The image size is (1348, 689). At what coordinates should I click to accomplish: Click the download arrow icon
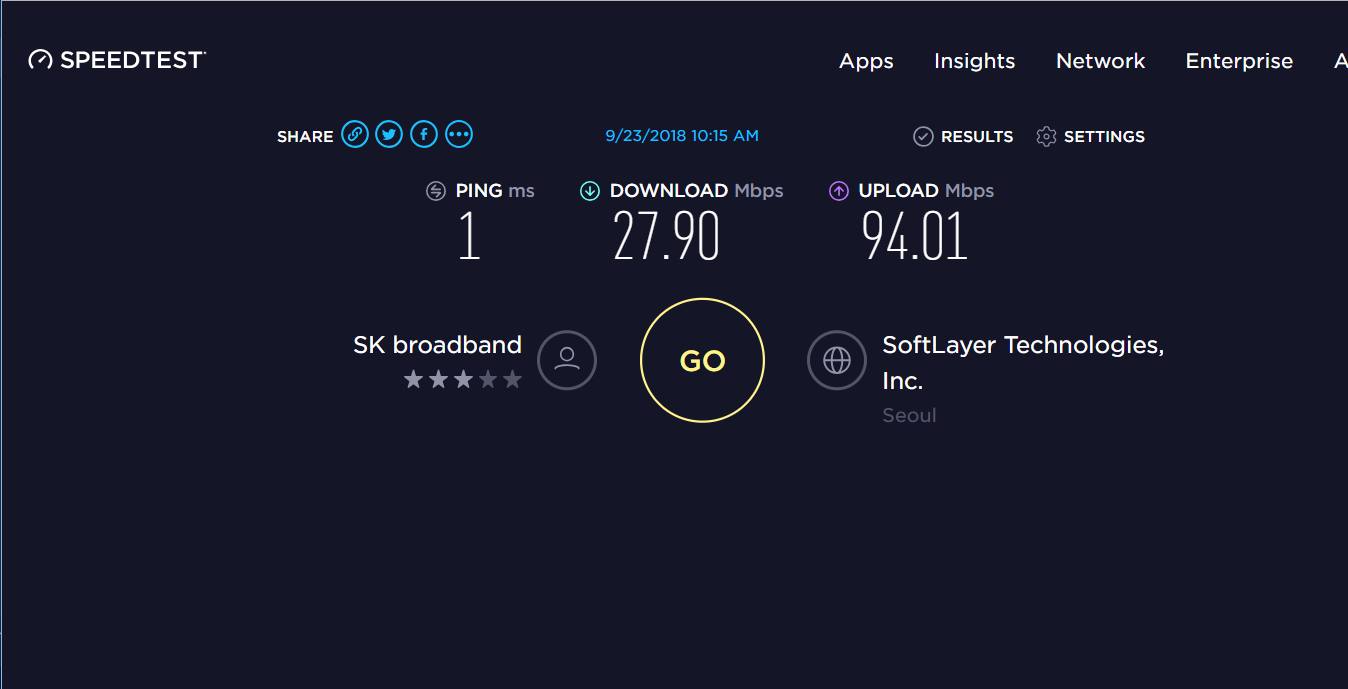coord(590,191)
